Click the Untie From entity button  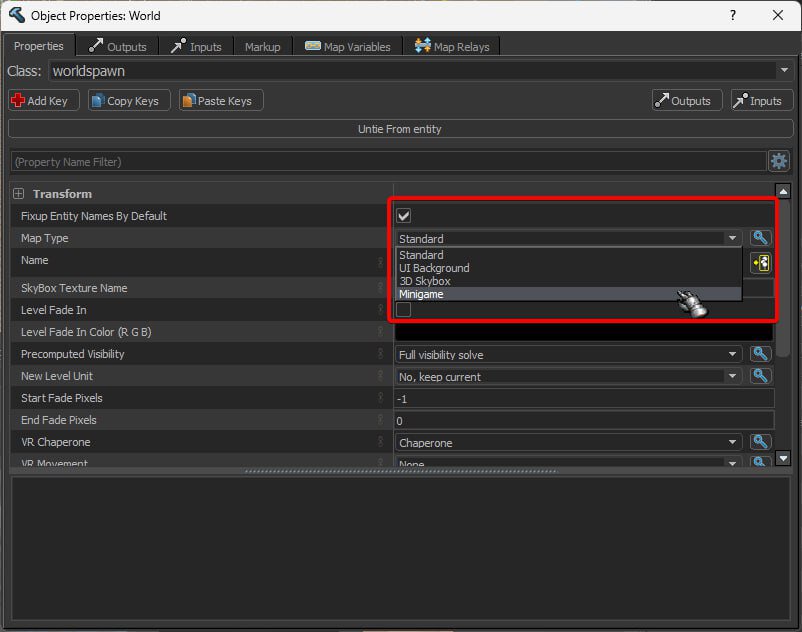[x=400, y=129]
